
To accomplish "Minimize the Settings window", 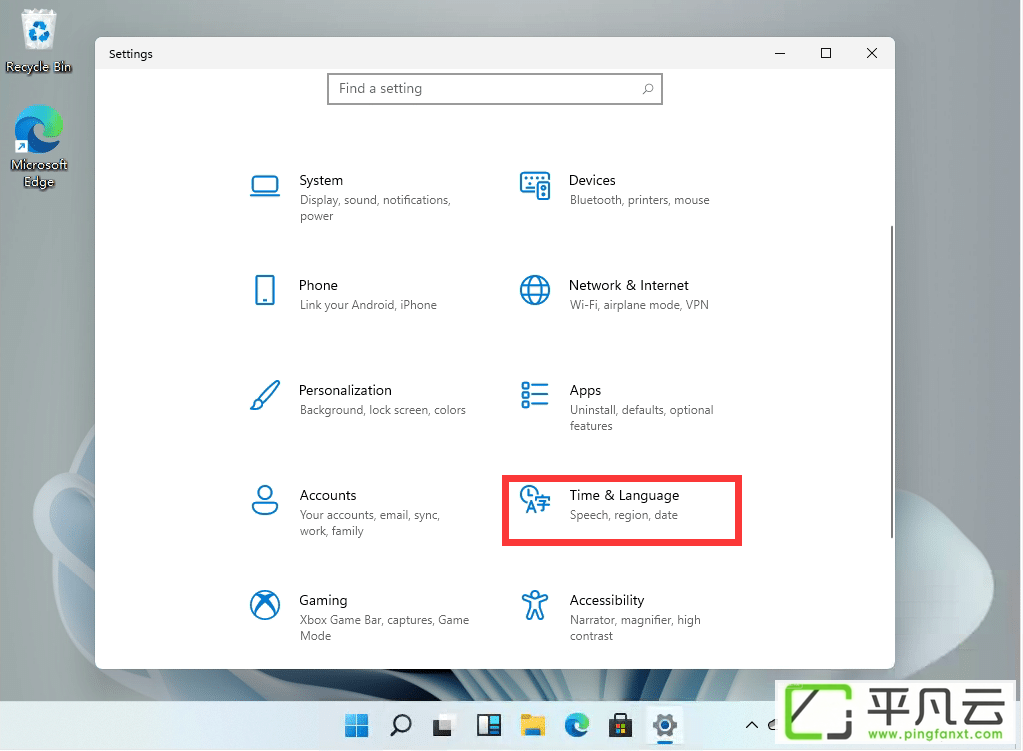I will (x=780, y=53).
